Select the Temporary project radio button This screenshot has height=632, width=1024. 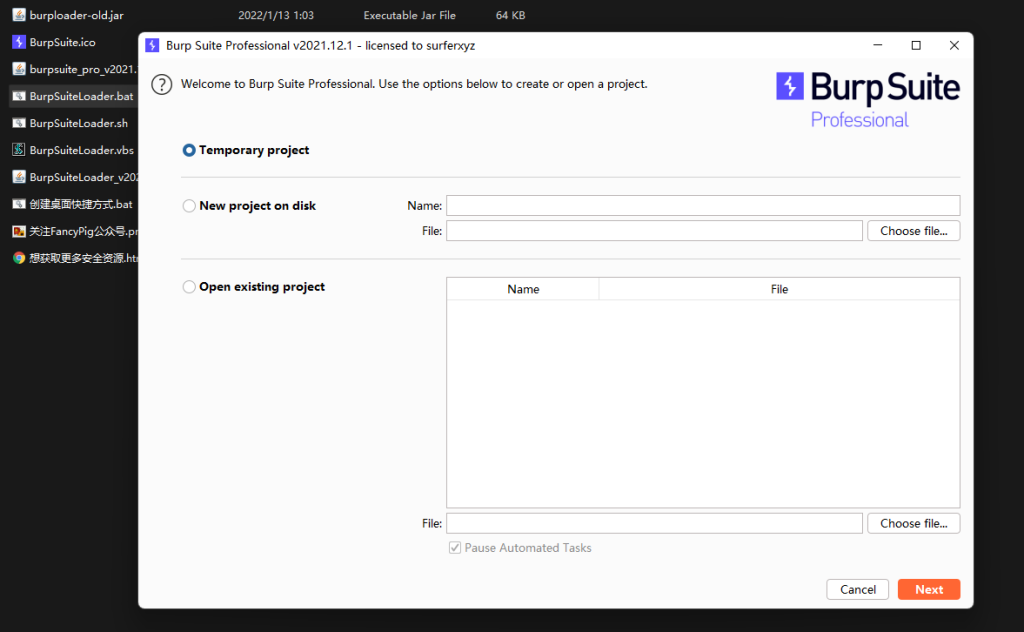tap(189, 151)
